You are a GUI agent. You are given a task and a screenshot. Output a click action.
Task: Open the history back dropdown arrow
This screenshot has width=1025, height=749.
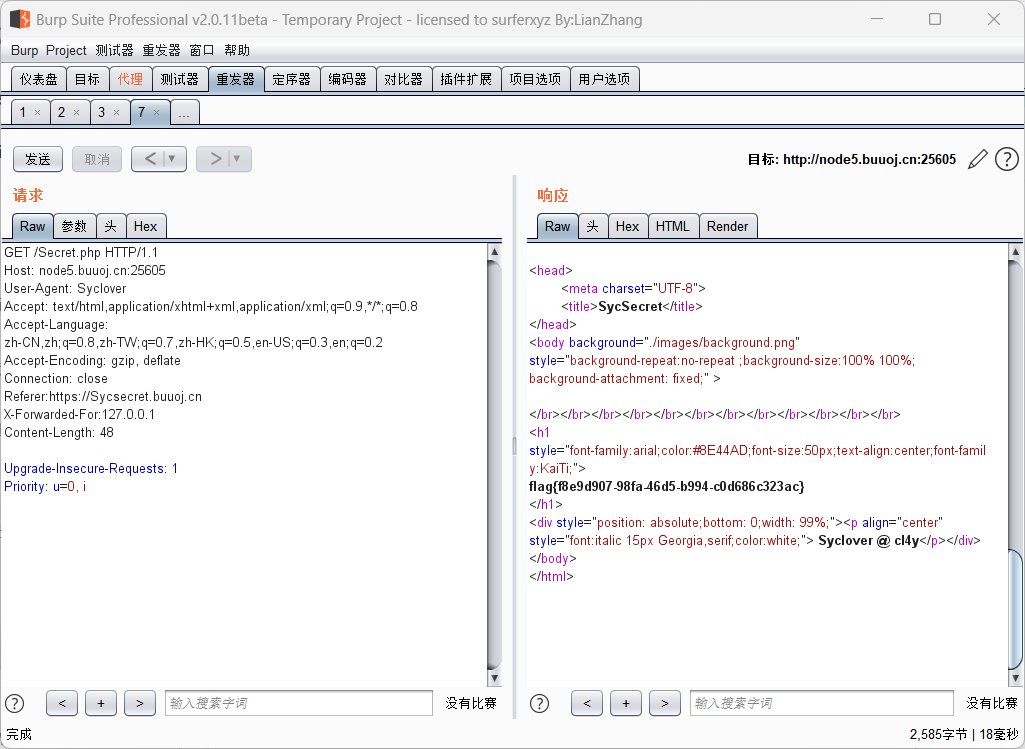tap(172, 159)
